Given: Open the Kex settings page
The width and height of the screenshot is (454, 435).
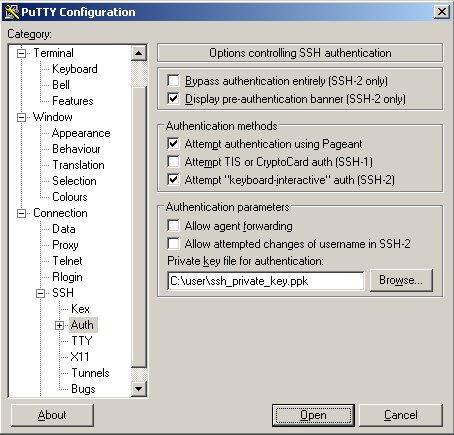Looking at the screenshot, I should tap(80, 309).
